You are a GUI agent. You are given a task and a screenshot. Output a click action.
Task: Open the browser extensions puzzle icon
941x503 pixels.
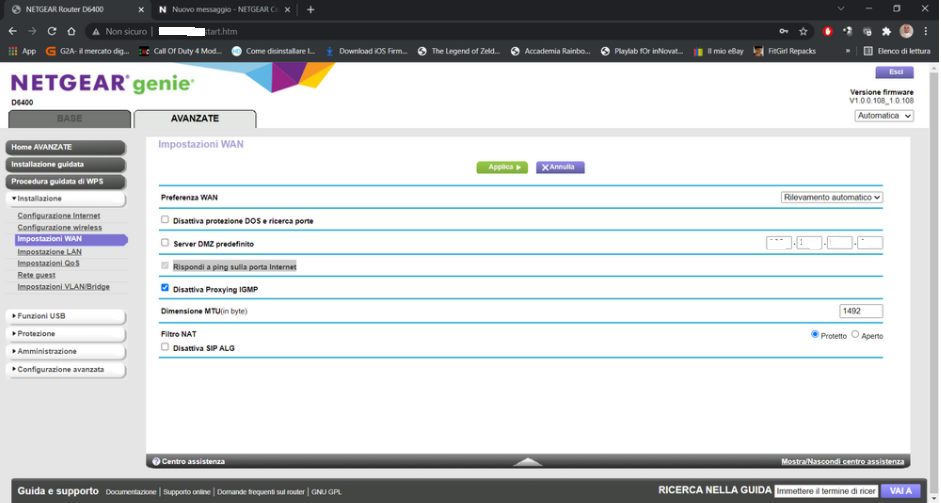(885, 31)
